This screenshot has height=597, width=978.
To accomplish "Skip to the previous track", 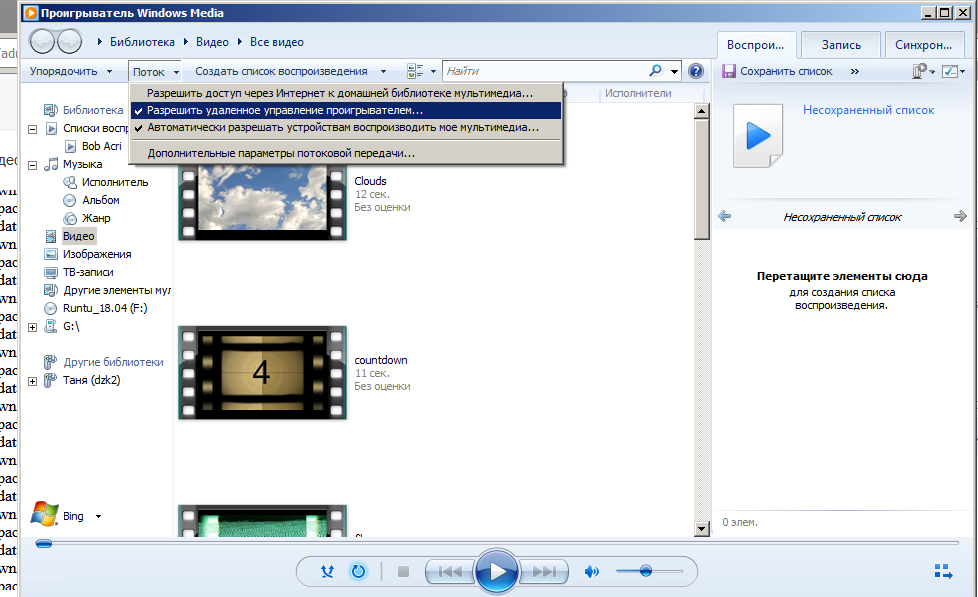I will coord(450,572).
